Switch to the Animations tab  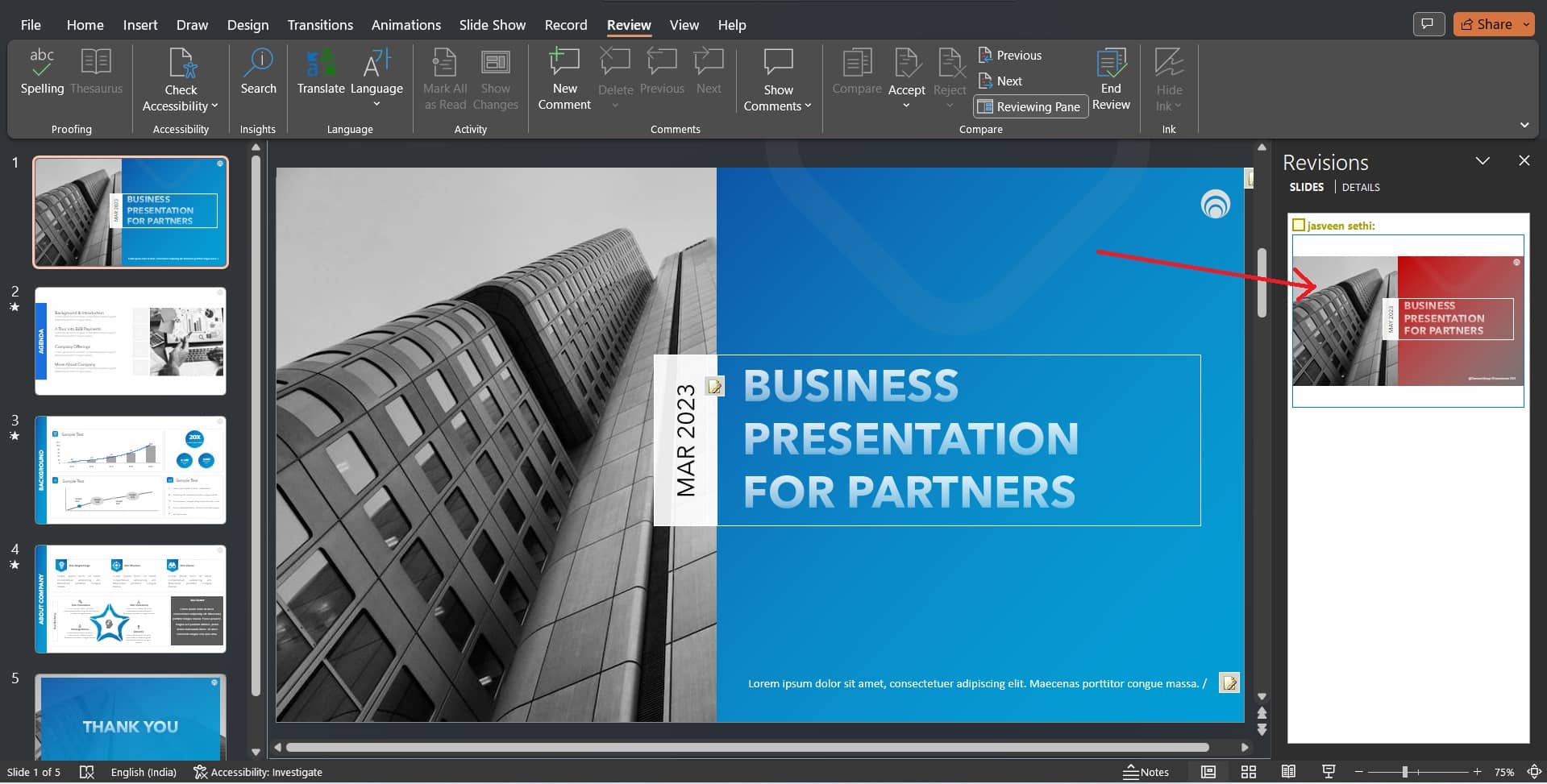pyautogui.click(x=405, y=25)
